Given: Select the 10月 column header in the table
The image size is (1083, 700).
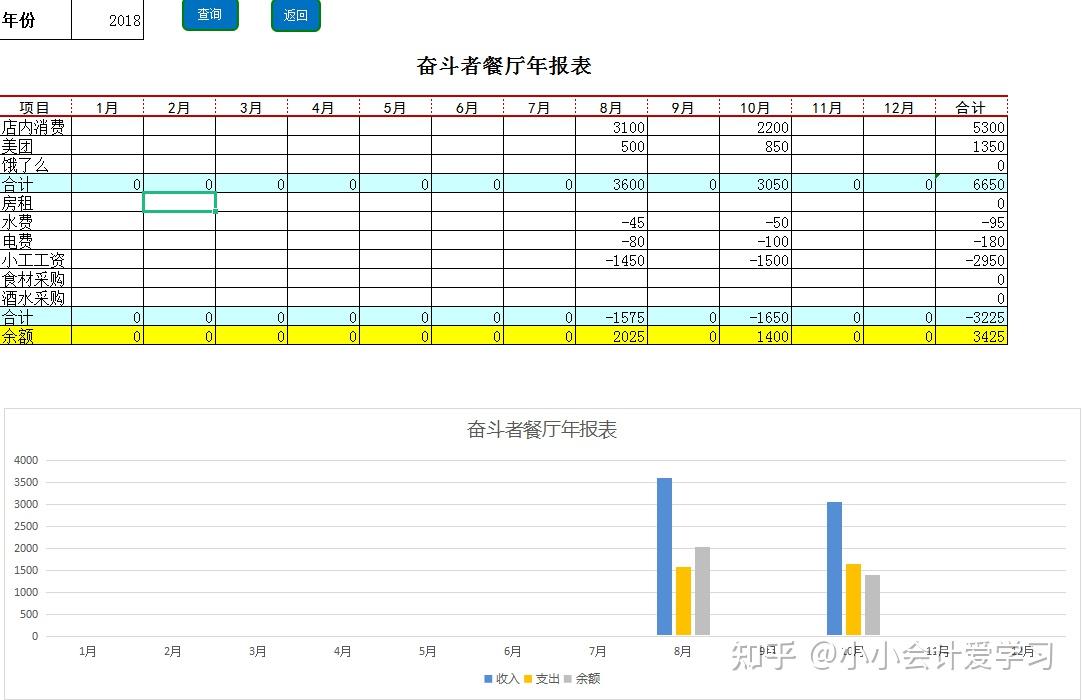Looking at the screenshot, I should pos(755,107).
